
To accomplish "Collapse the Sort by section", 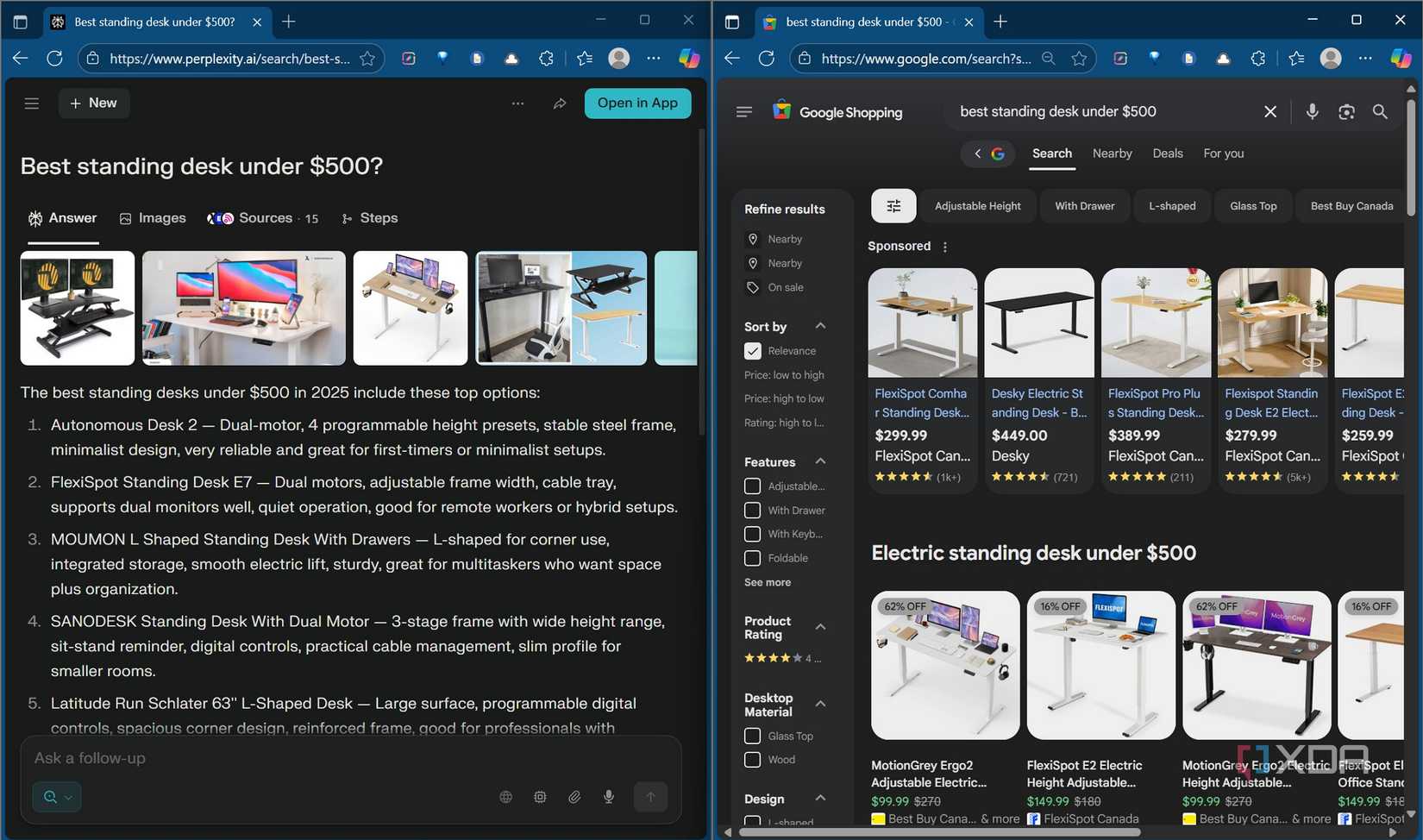I will point(820,326).
